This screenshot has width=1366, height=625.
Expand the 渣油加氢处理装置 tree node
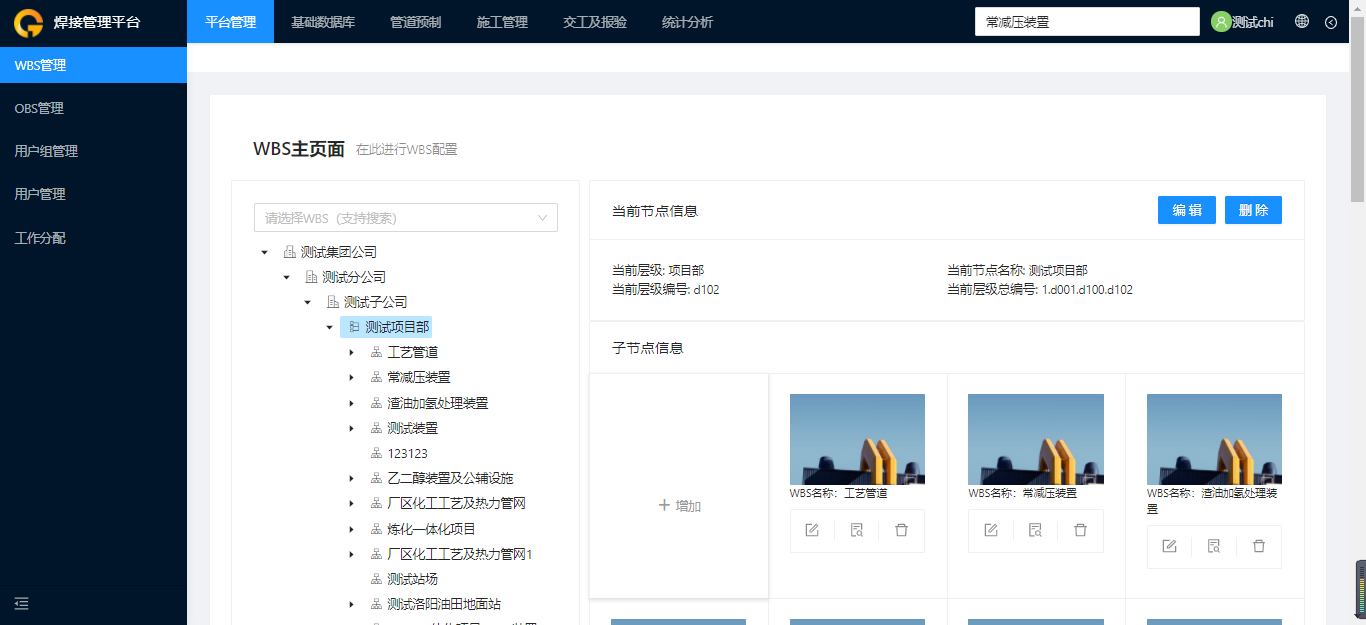(351, 403)
